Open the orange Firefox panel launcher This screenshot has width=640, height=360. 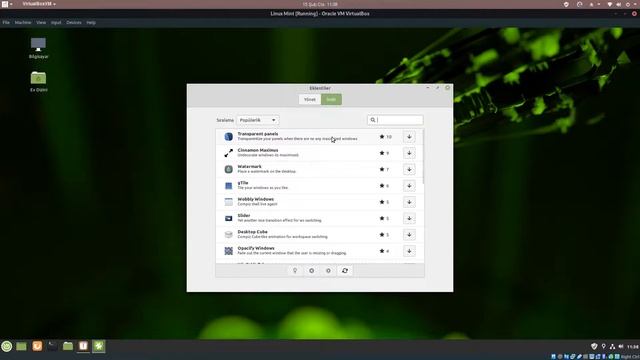pos(37,347)
